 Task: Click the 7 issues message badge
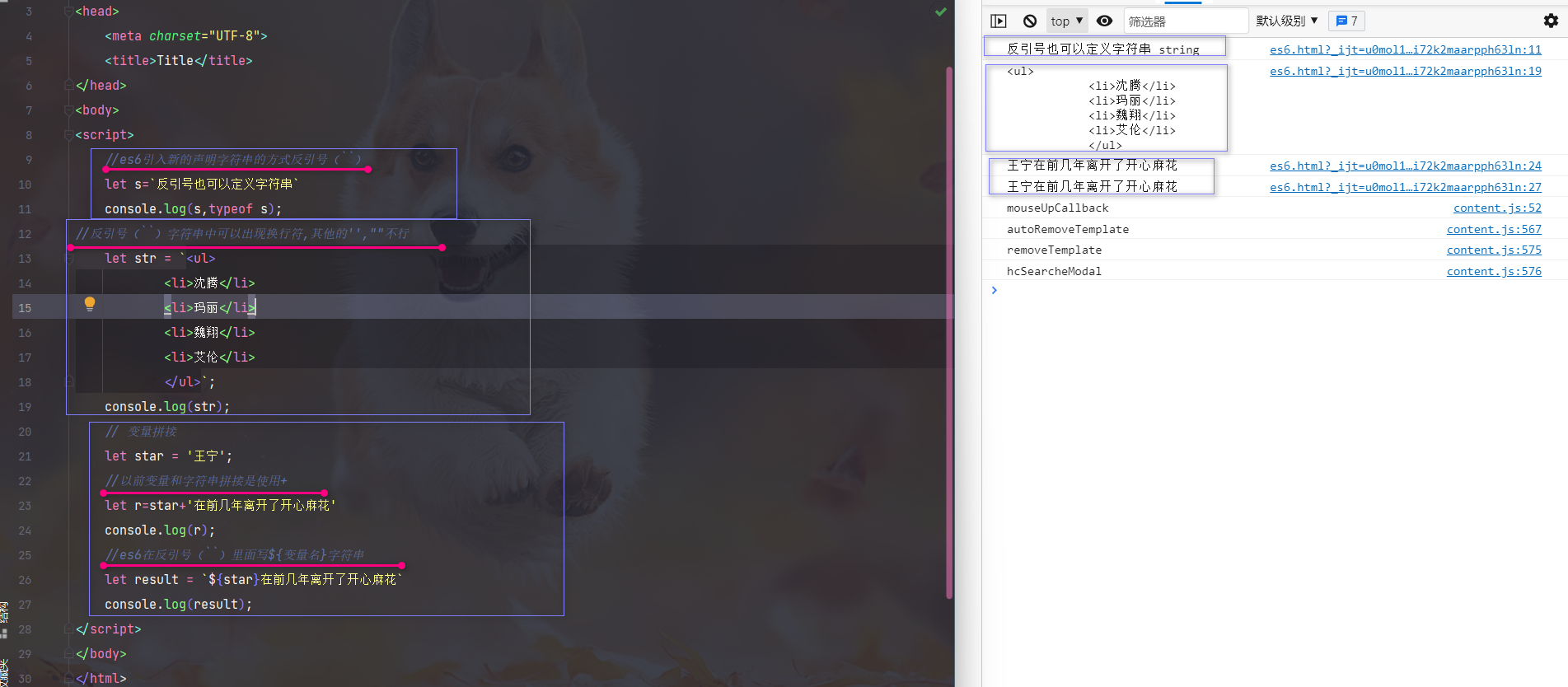1346,21
